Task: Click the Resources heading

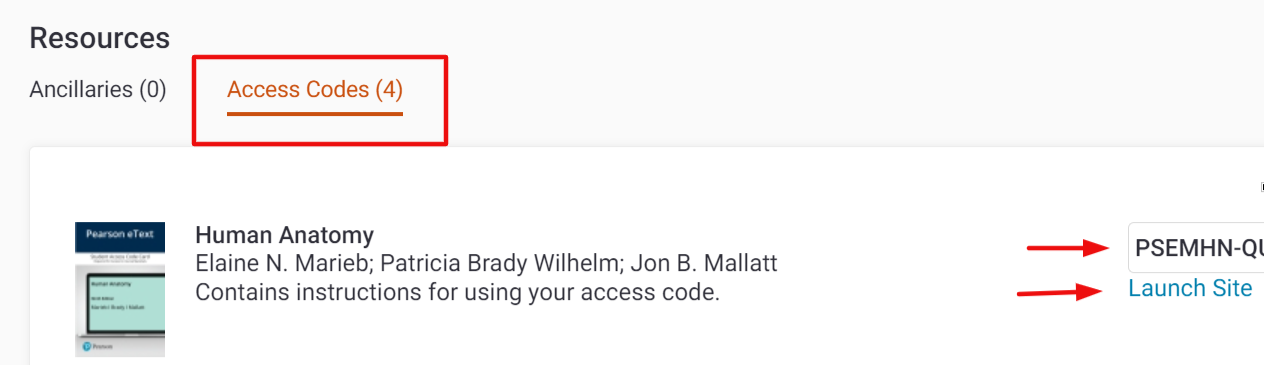Action: [x=100, y=38]
